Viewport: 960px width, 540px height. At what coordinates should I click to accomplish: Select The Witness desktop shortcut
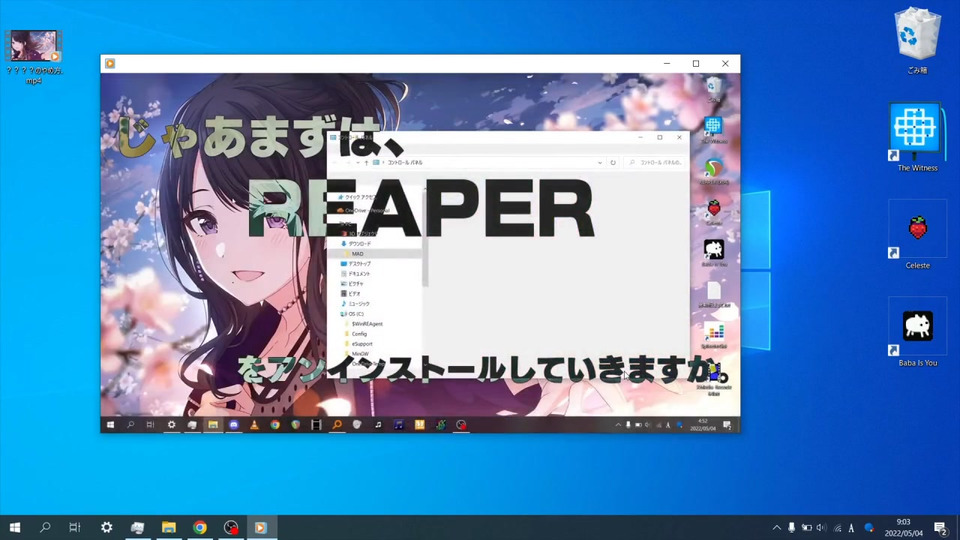point(917,137)
